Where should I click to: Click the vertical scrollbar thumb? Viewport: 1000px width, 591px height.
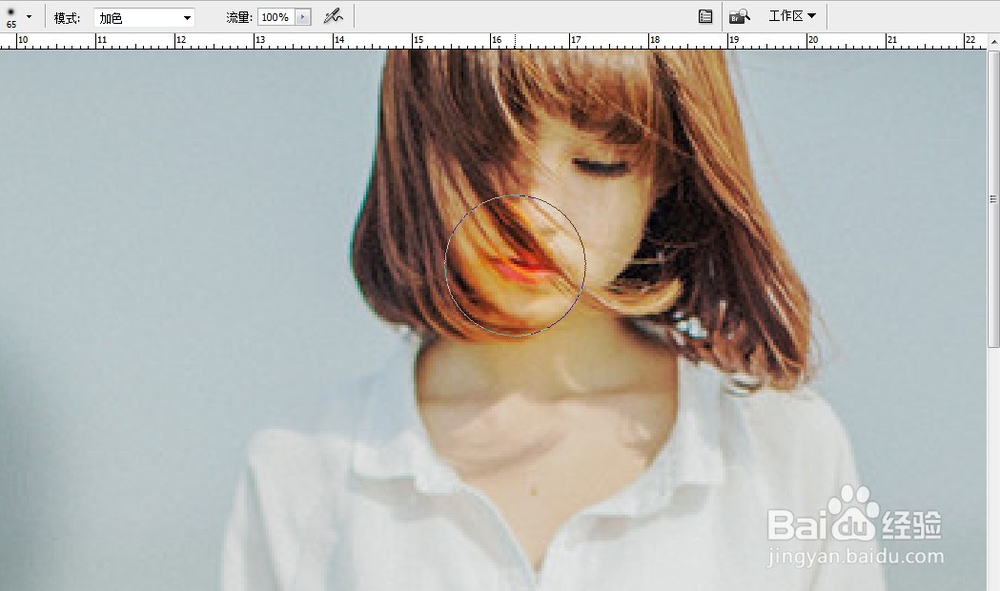coord(994,199)
